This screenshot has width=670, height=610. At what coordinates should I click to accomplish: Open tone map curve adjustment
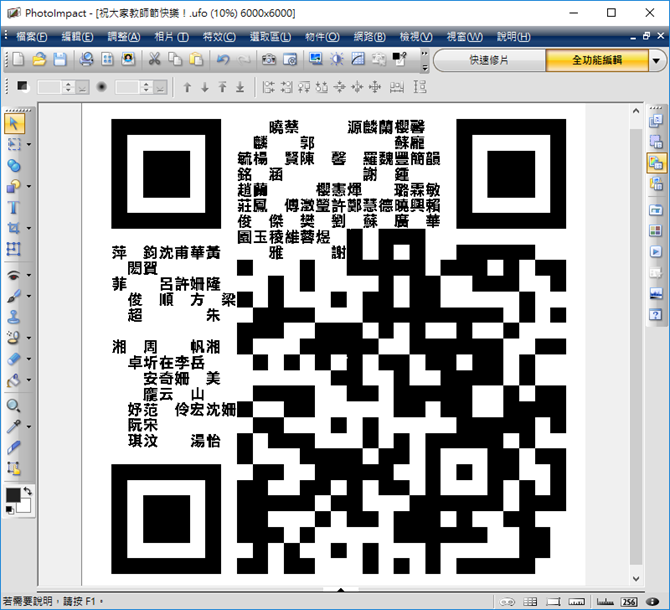tap(358, 59)
